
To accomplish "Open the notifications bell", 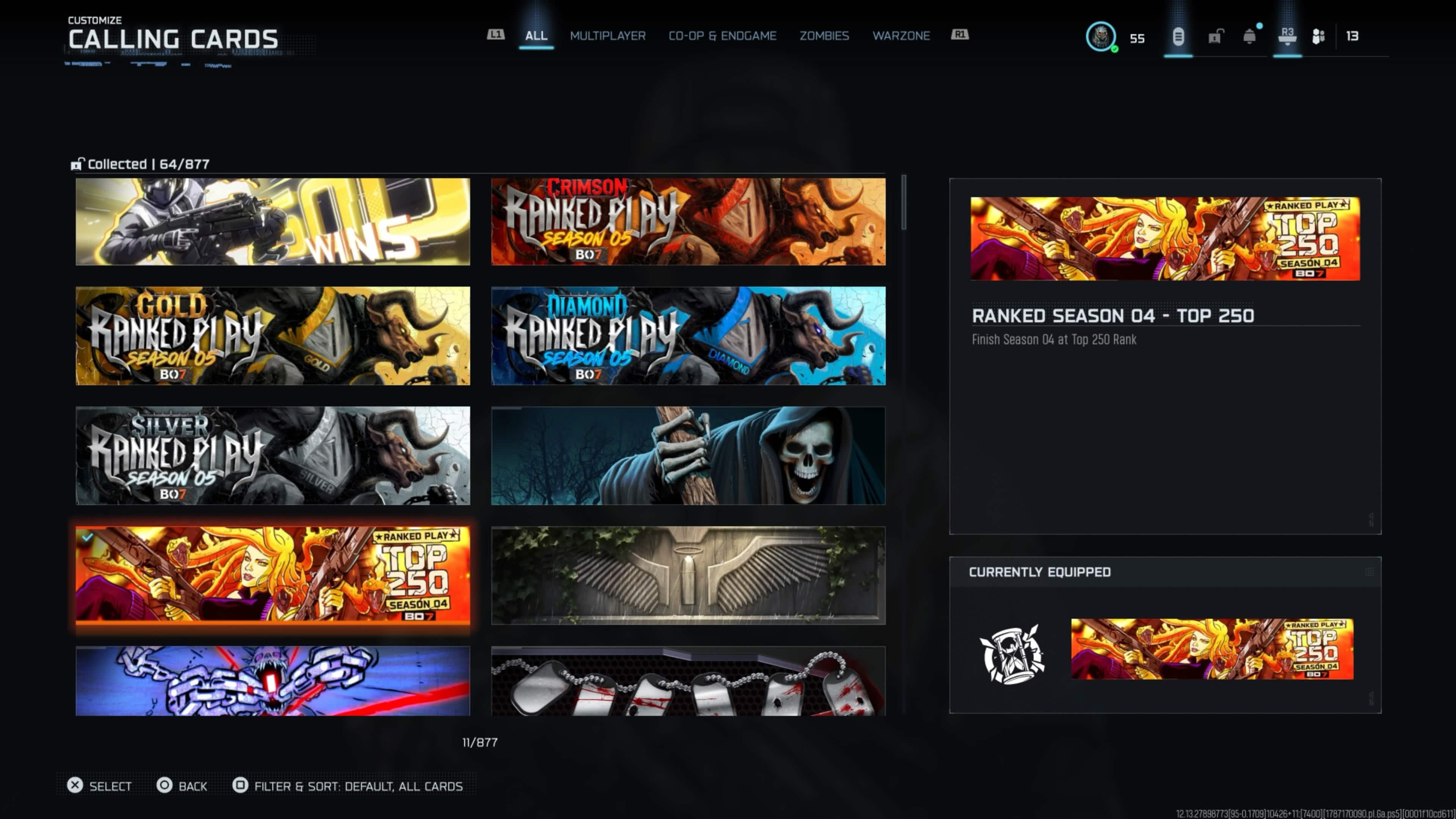I will click(x=1250, y=36).
